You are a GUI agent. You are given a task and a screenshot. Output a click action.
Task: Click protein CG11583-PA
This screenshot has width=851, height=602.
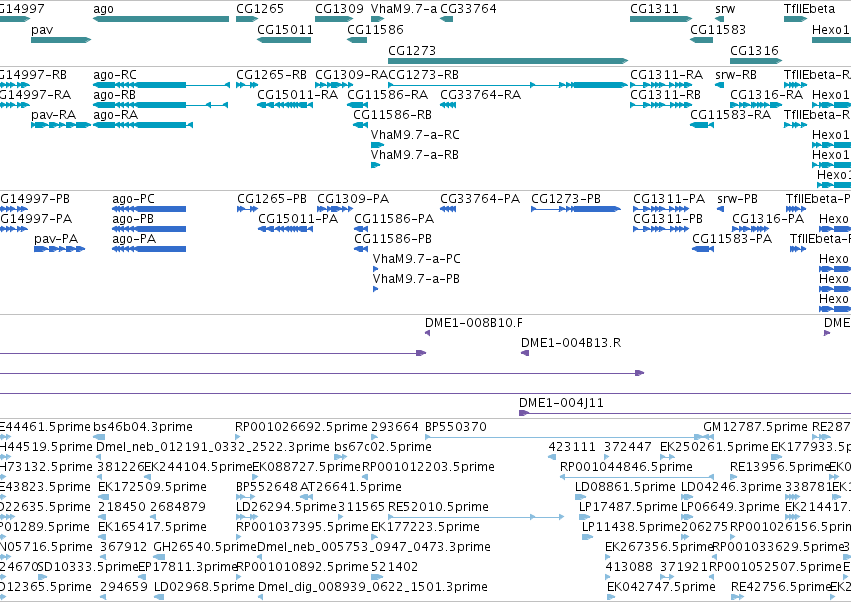click(732, 239)
